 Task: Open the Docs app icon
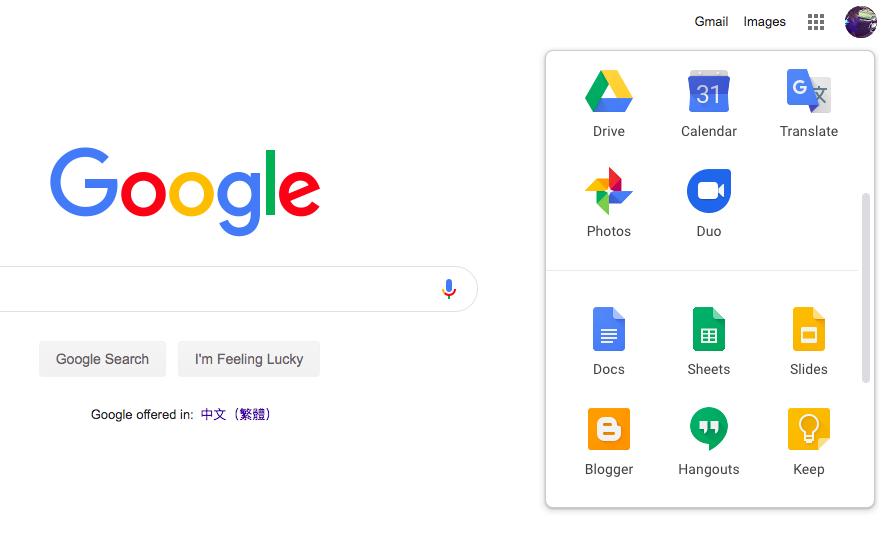coord(608,329)
